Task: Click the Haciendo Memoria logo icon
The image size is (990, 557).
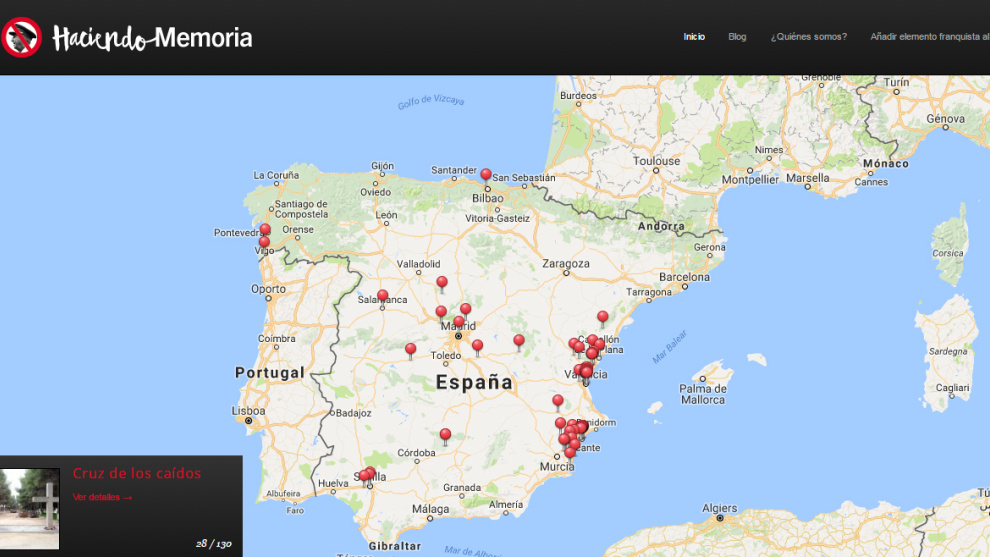Action: [21, 38]
